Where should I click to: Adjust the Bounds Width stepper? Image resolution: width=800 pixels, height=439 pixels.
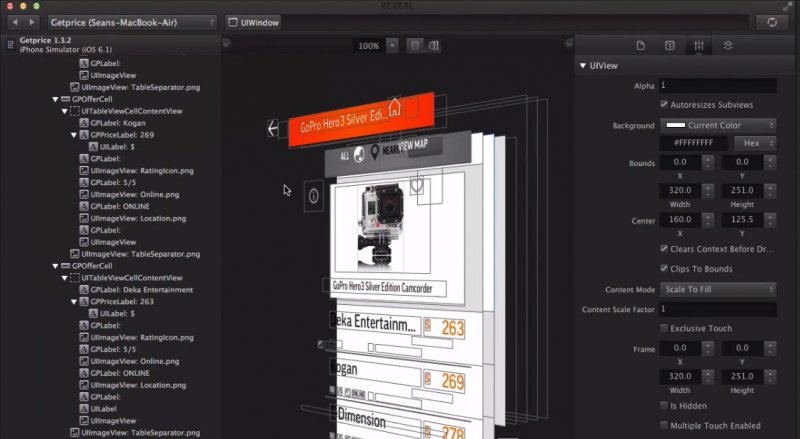(708, 190)
